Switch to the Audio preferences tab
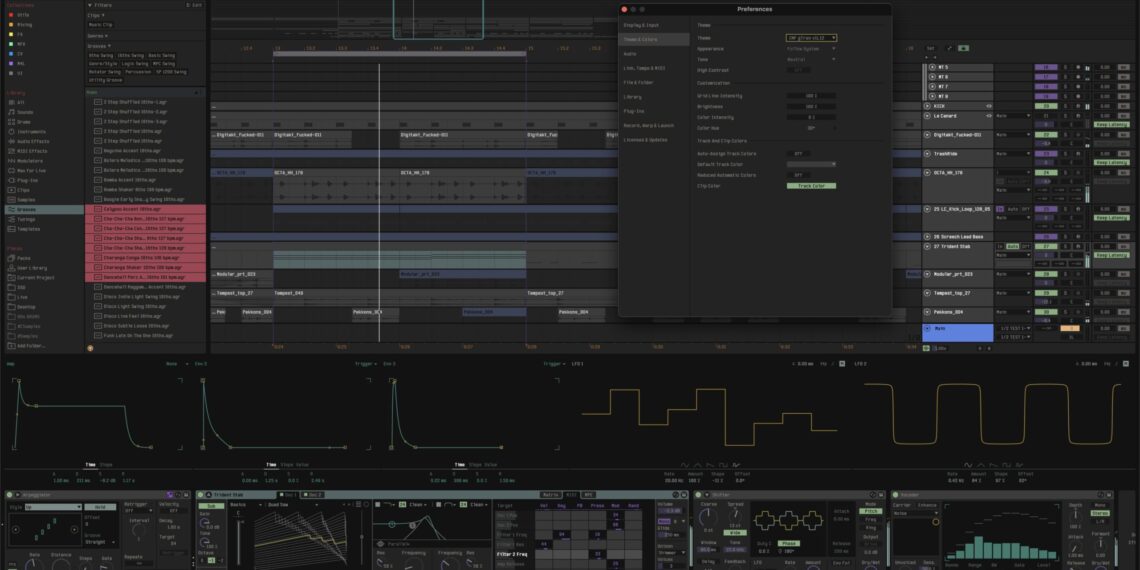Image resolution: width=1140 pixels, height=570 pixels. tap(631, 53)
